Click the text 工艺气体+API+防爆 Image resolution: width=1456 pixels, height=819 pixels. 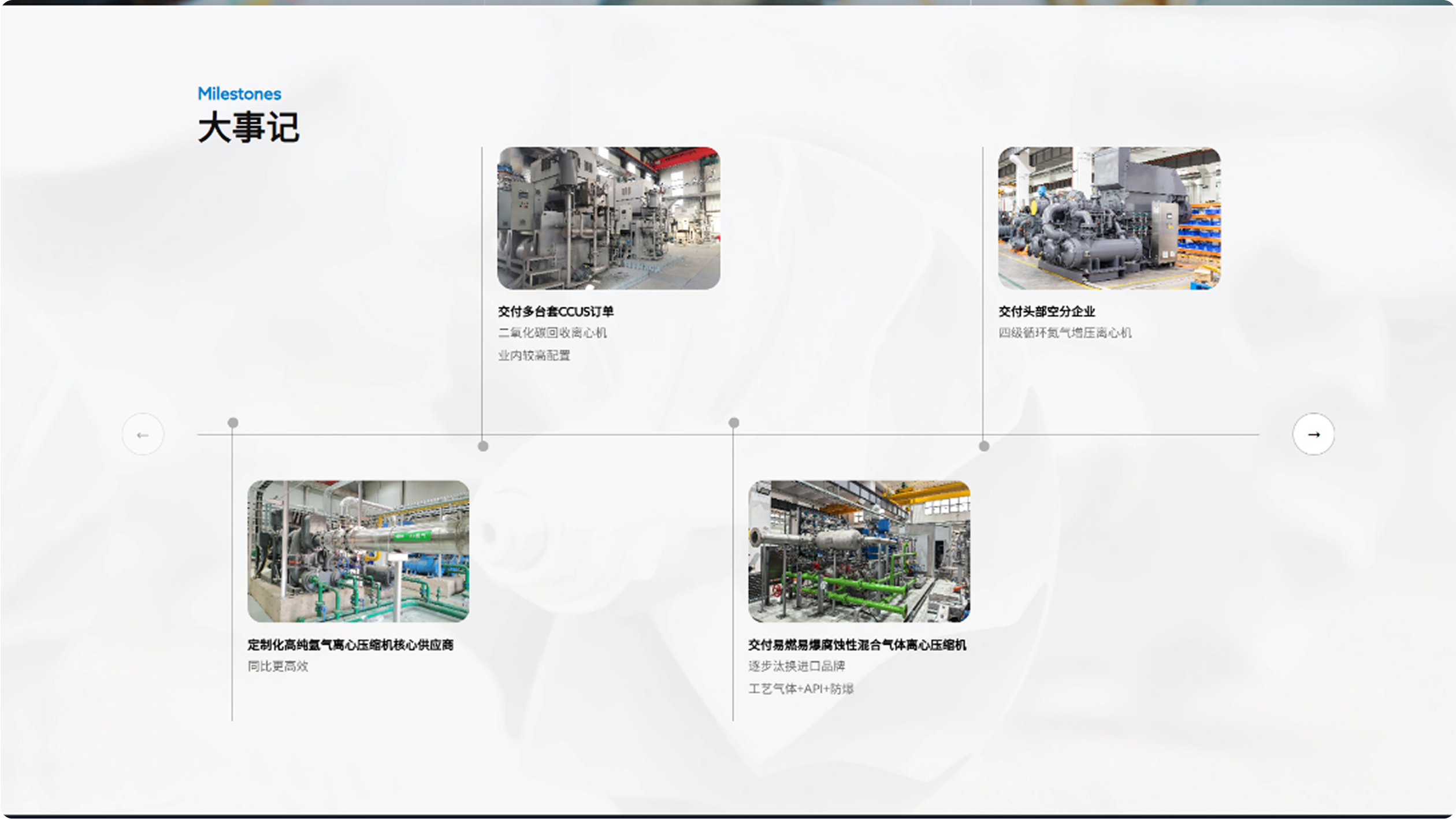(x=801, y=688)
